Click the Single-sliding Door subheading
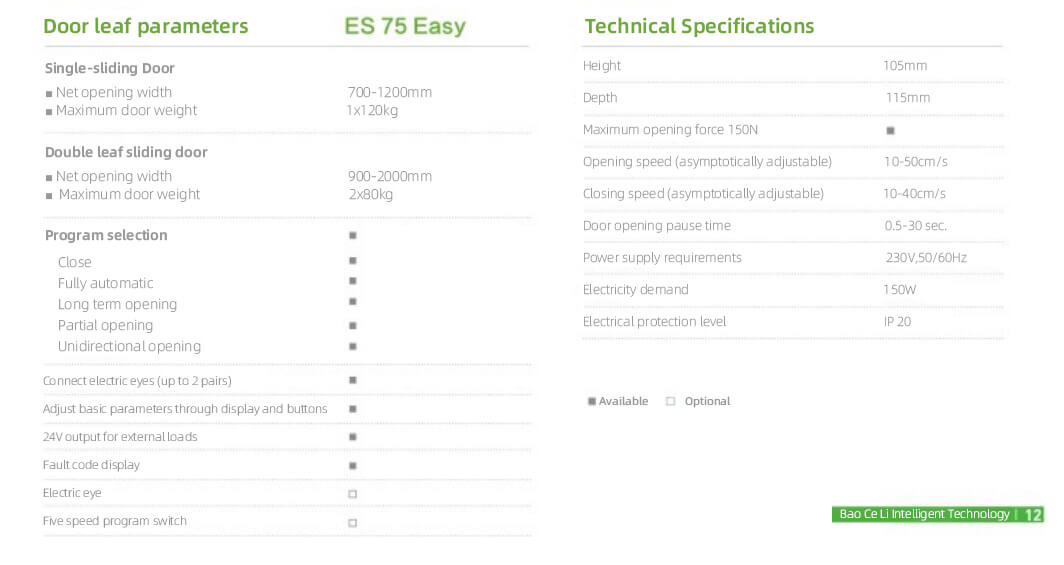The height and width of the screenshot is (565, 1064). point(110,68)
